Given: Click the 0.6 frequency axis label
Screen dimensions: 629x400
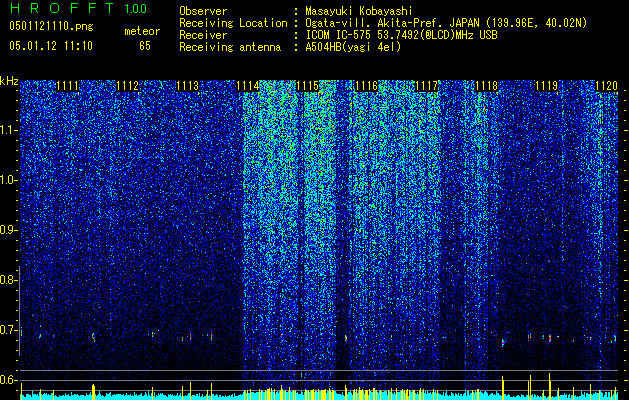Looking at the screenshot, I should tap(8, 380).
